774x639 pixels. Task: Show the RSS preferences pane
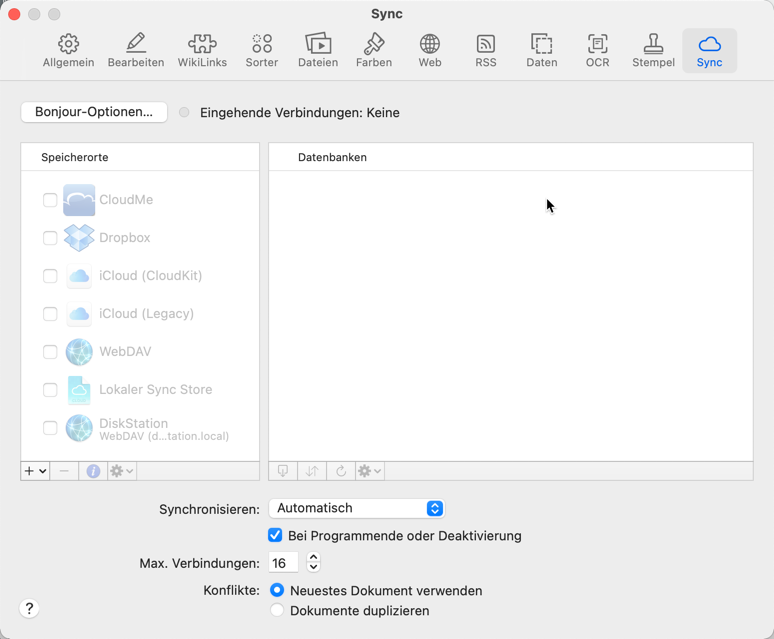486,50
